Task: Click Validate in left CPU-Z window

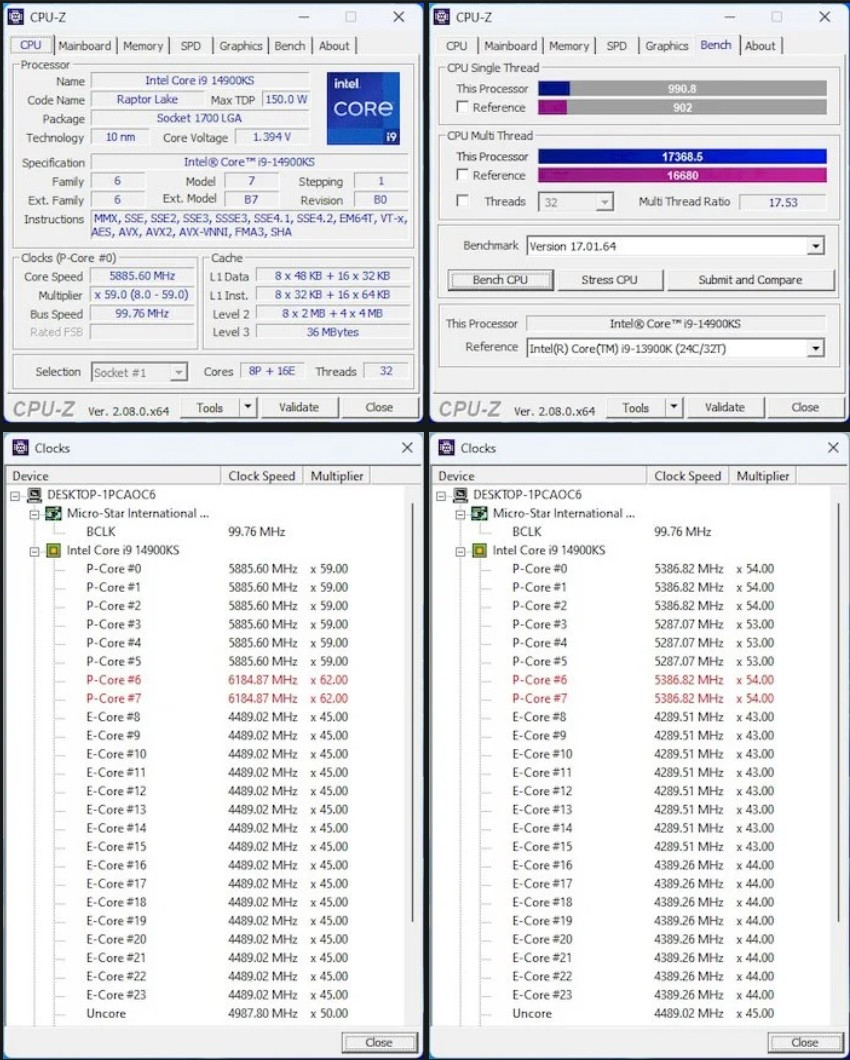Action: coord(298,407)
